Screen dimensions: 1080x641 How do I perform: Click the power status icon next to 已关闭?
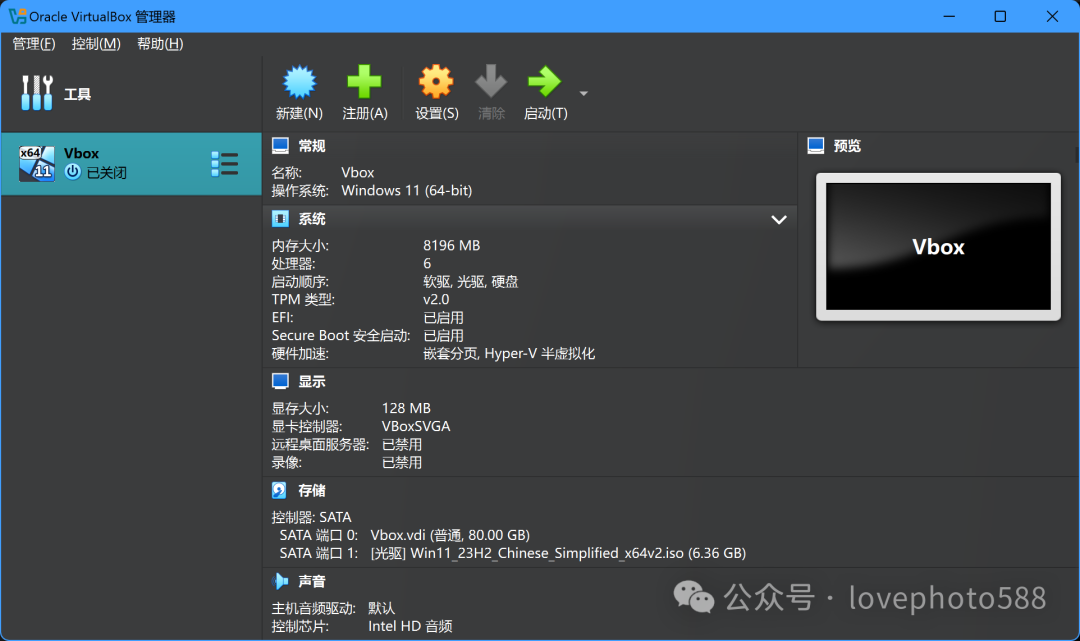coord(72,172)
